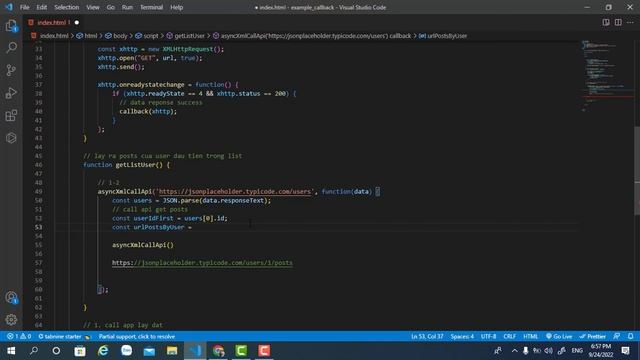640x360 pixels.
Task: Click Partial support, click to resolve
Action: (137, 336)
